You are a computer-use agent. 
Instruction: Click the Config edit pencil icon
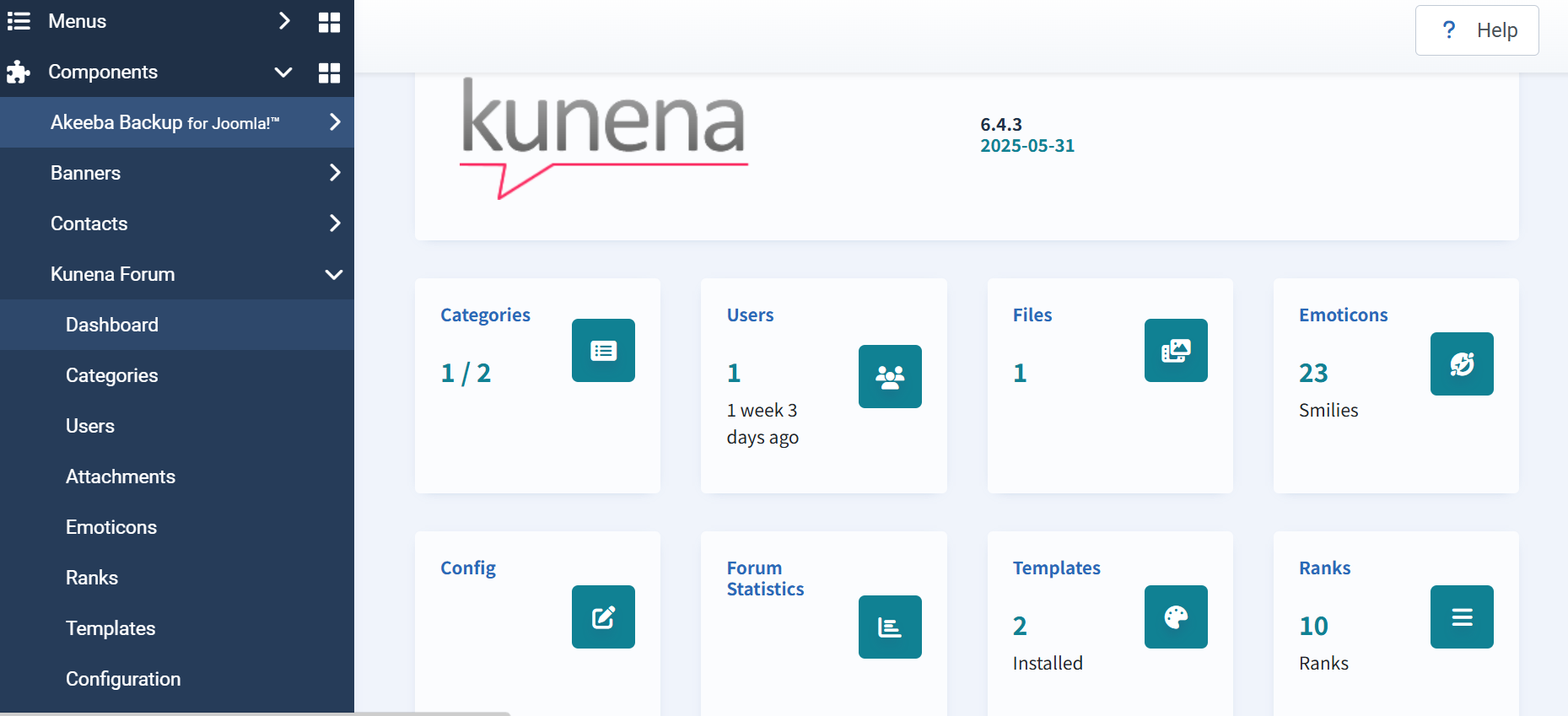coord(603,616)
